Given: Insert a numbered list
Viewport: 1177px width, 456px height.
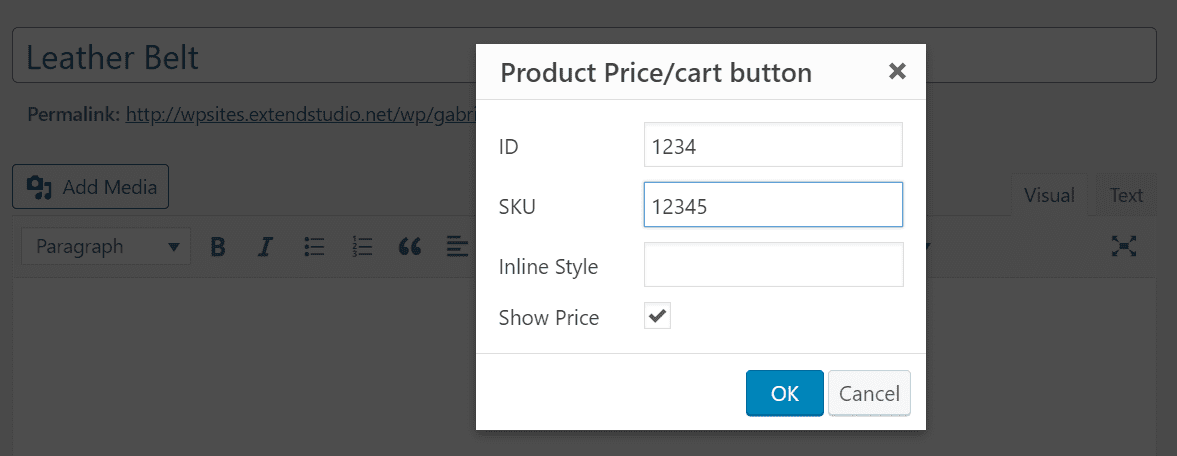Looking at the screenshot, I should point(363,246).
